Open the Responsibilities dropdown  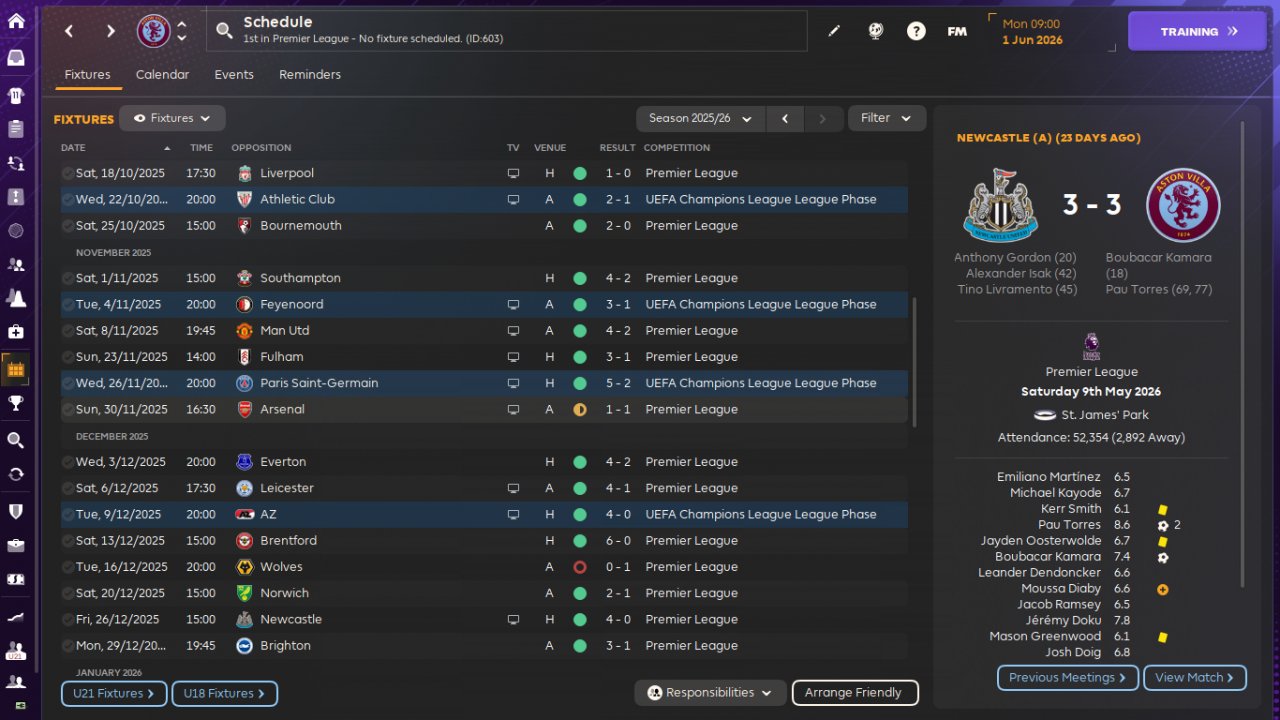point(710,692)
